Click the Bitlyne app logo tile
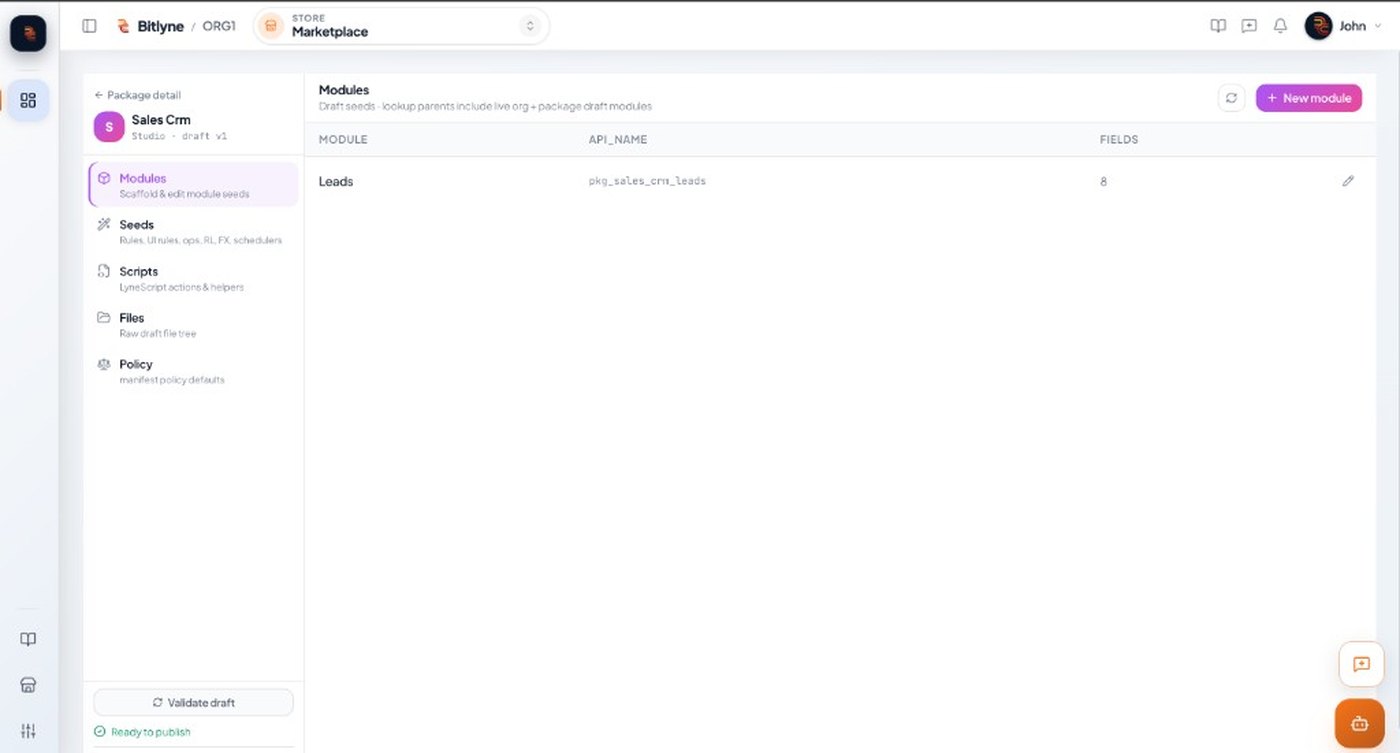 point(28,32)
